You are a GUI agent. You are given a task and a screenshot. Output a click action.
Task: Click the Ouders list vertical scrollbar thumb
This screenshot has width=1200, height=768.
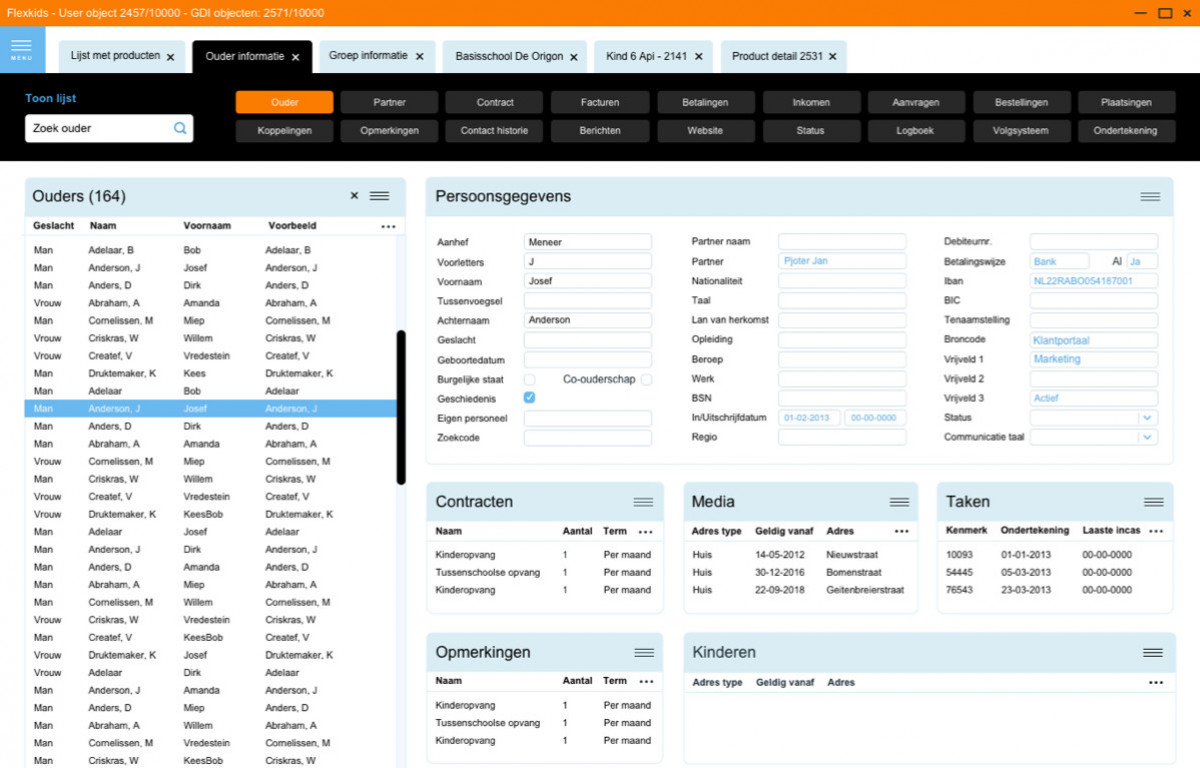click(401, 408)
